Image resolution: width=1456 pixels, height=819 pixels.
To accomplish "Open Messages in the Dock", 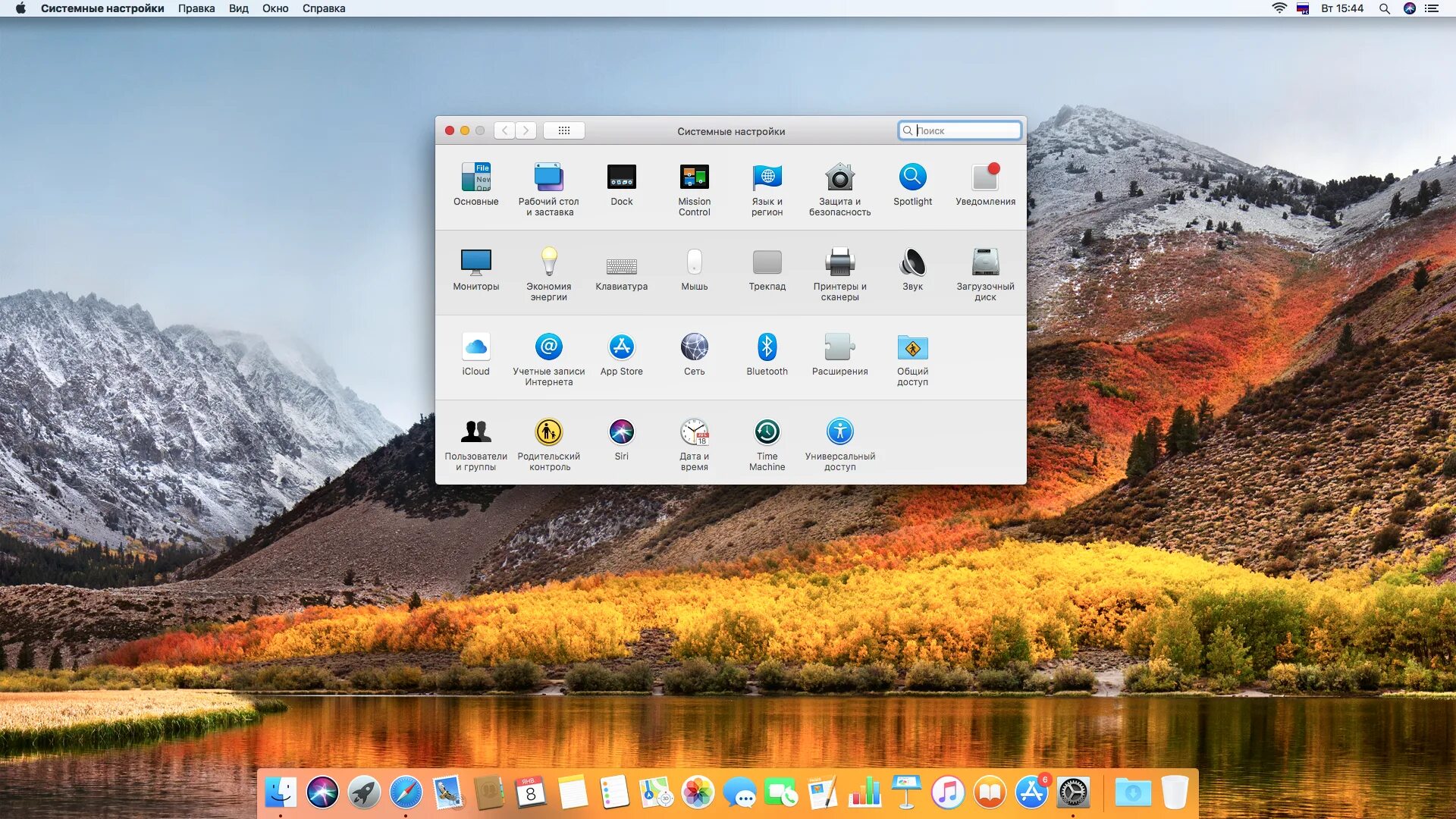I will coord(739,793).
